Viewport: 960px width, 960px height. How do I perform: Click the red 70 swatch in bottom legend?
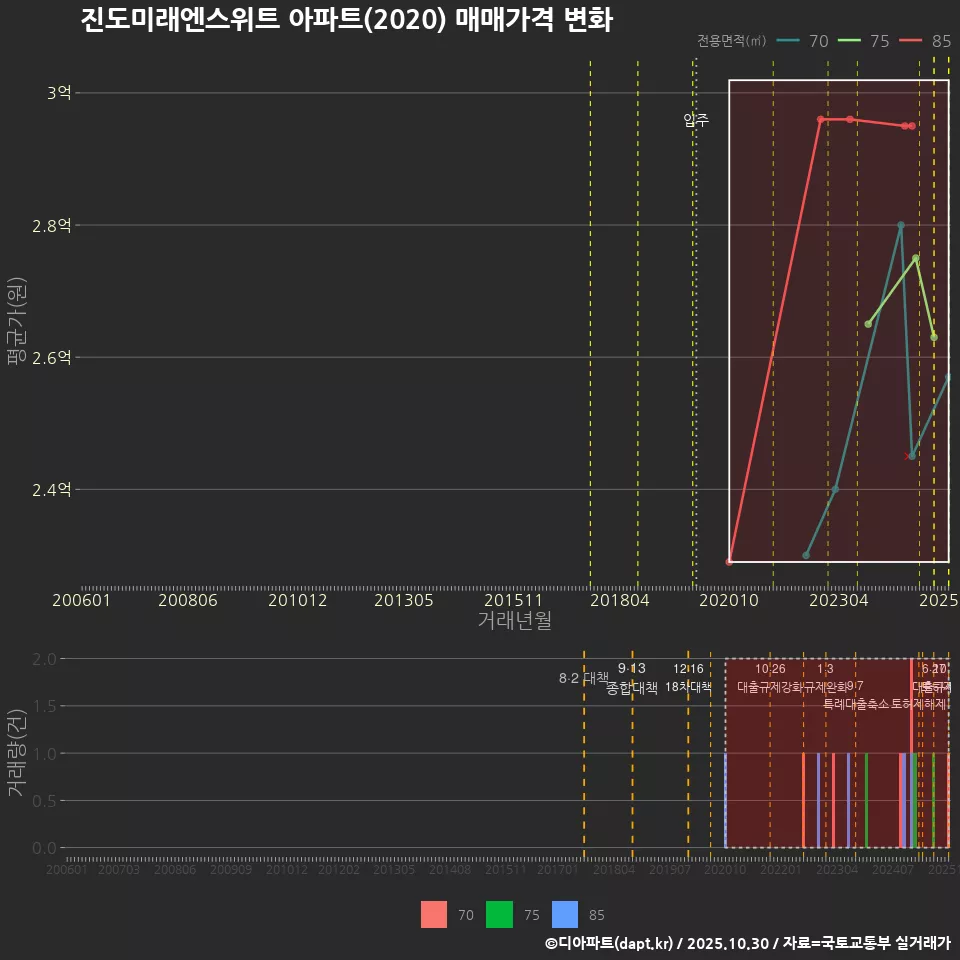point(433,915)
